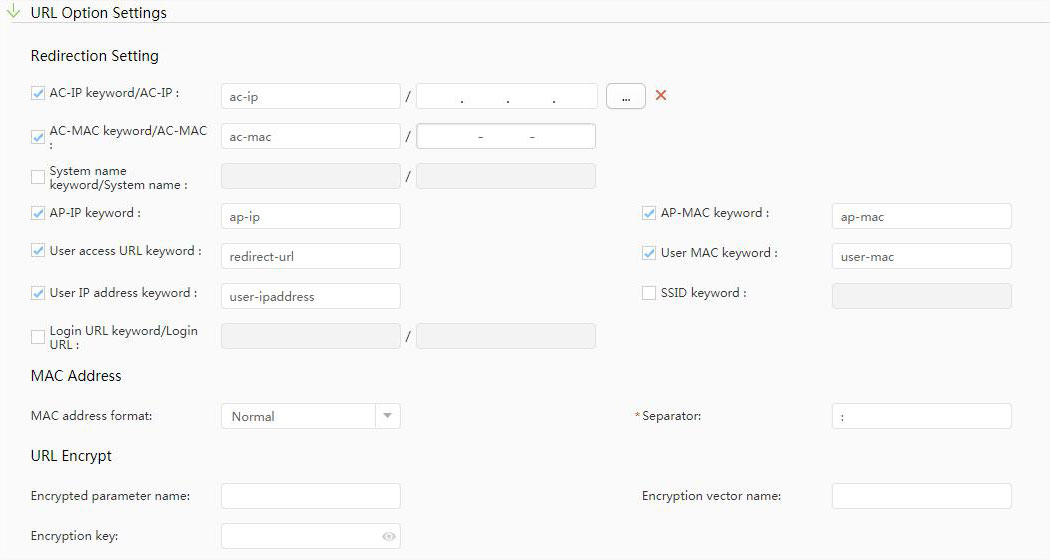Toggle encryption key visibility eye icon
Image resolution: width=1050 pixels, height=560 pixels.
[388, 537]
